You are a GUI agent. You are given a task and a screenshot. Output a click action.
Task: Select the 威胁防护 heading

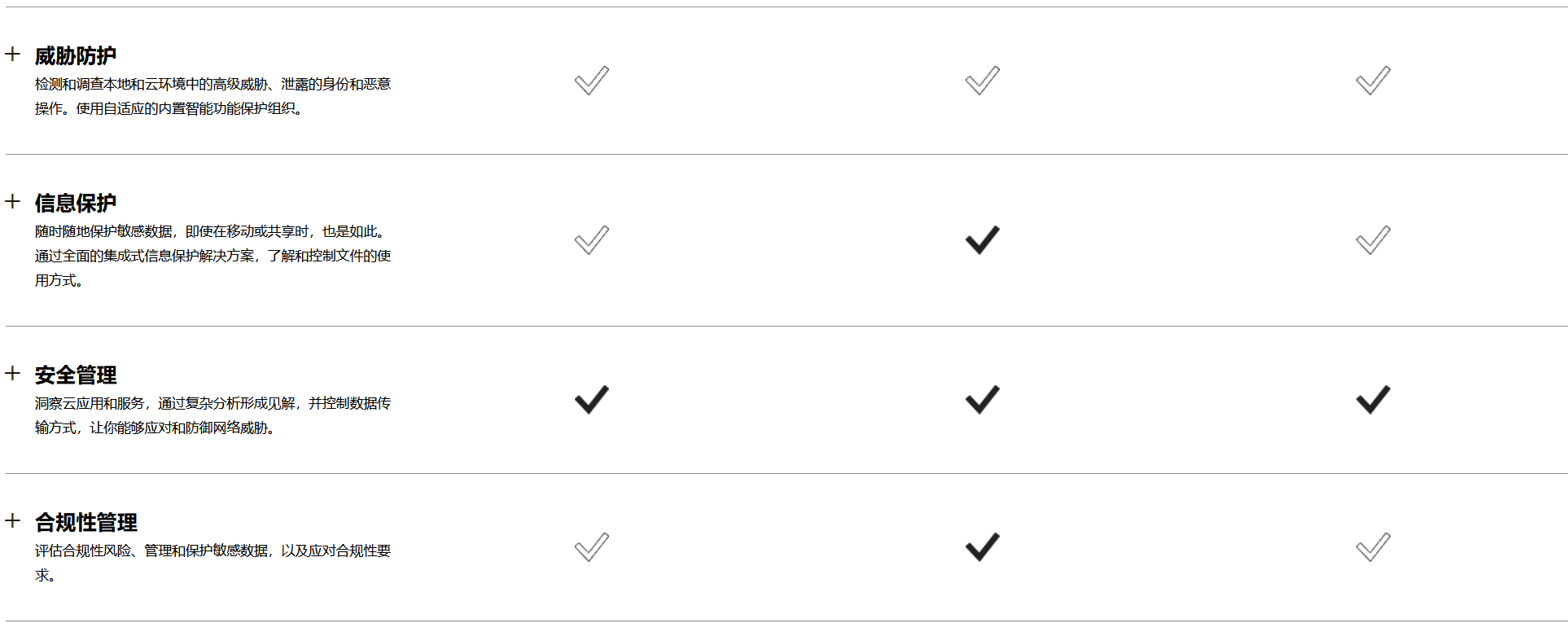pyautogui.click(x=76, y=56)
